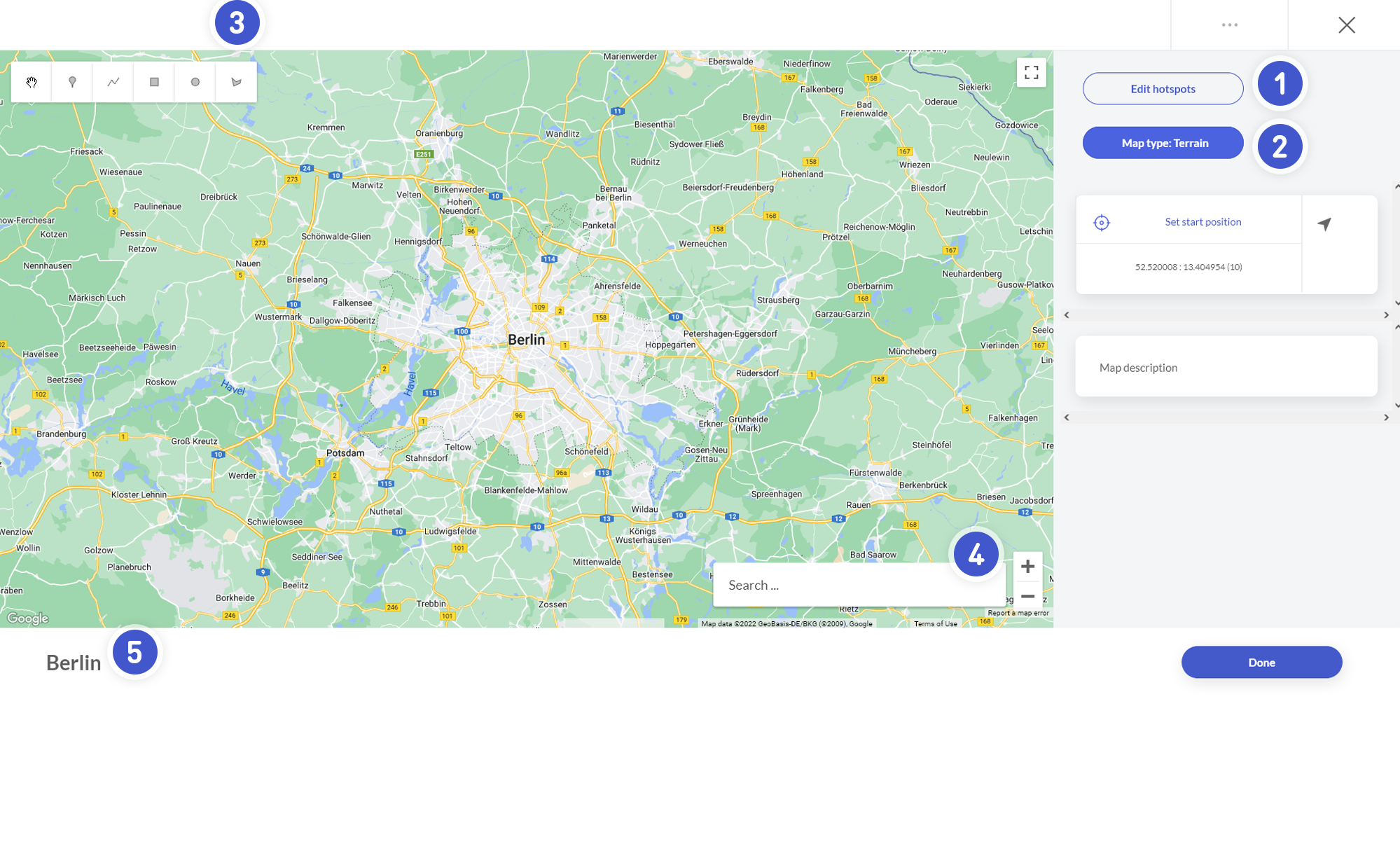1400x844 pixels.
Task: Click Set start position link
Action: click(1203, 222)
